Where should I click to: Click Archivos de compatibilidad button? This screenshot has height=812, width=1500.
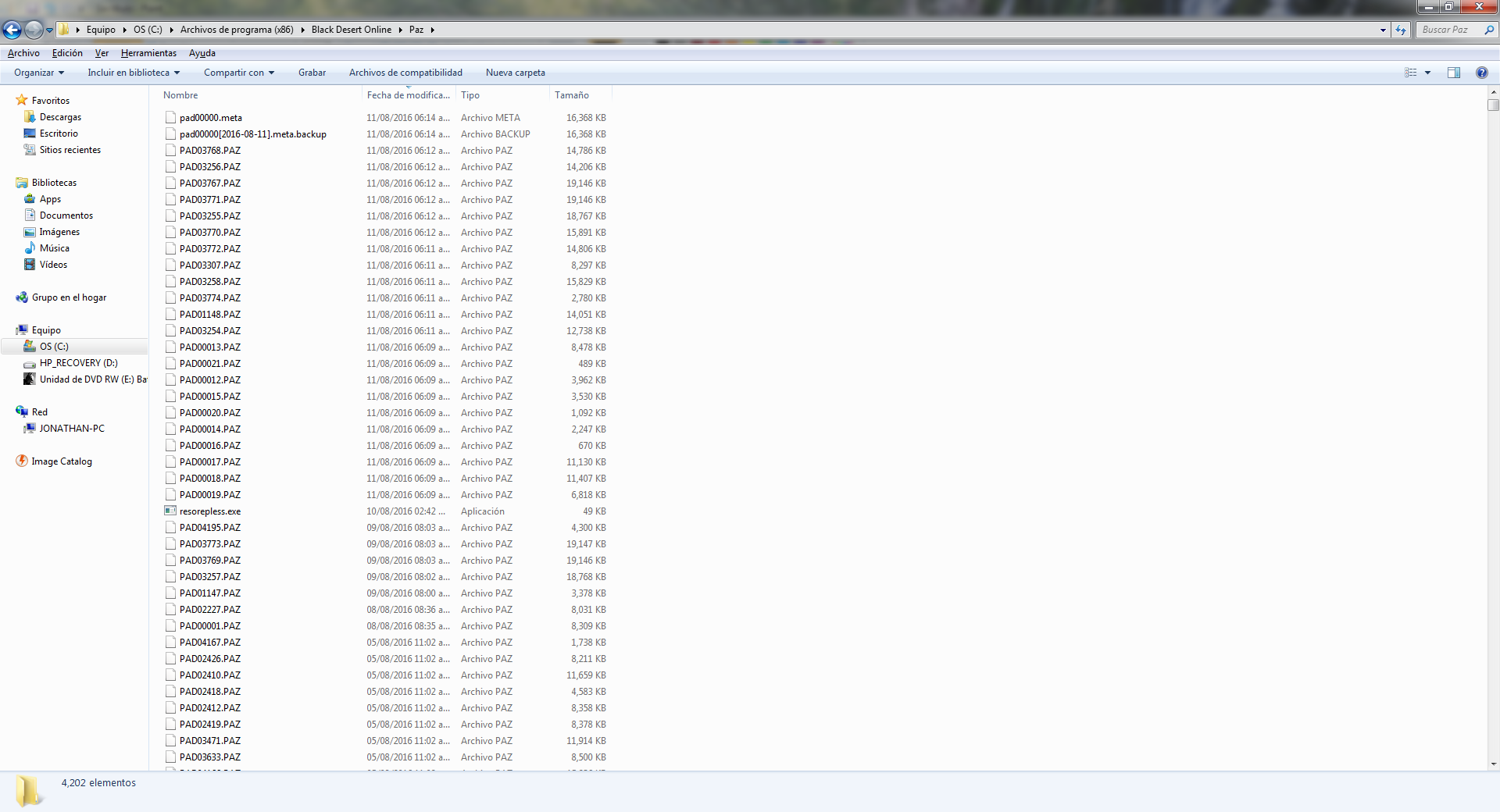click(405, 73)
